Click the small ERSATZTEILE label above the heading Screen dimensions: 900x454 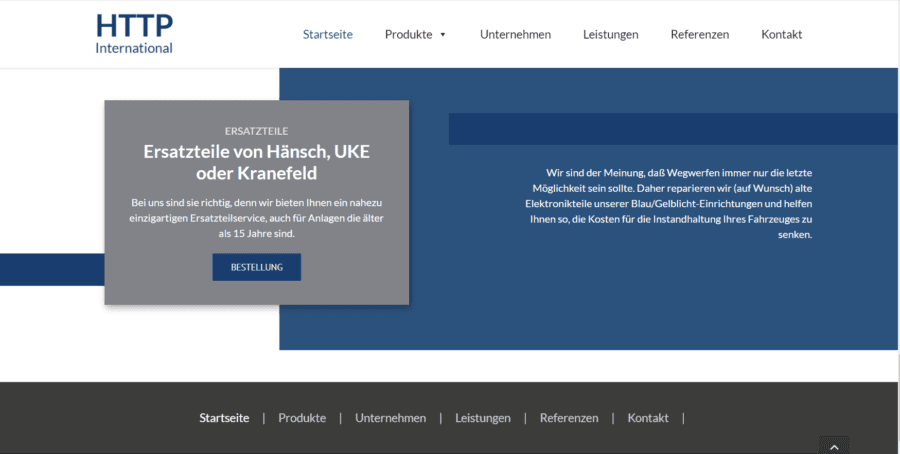(257, 131)
